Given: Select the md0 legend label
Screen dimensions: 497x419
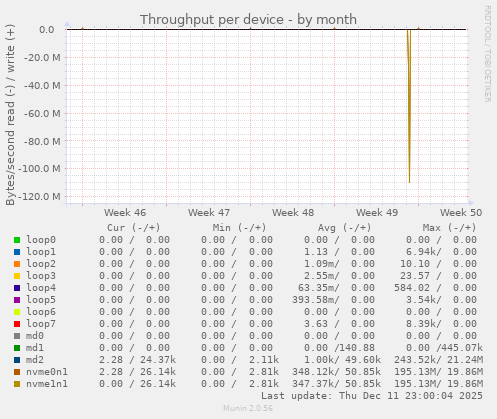Looking at the screenshot, I should 35,336.
